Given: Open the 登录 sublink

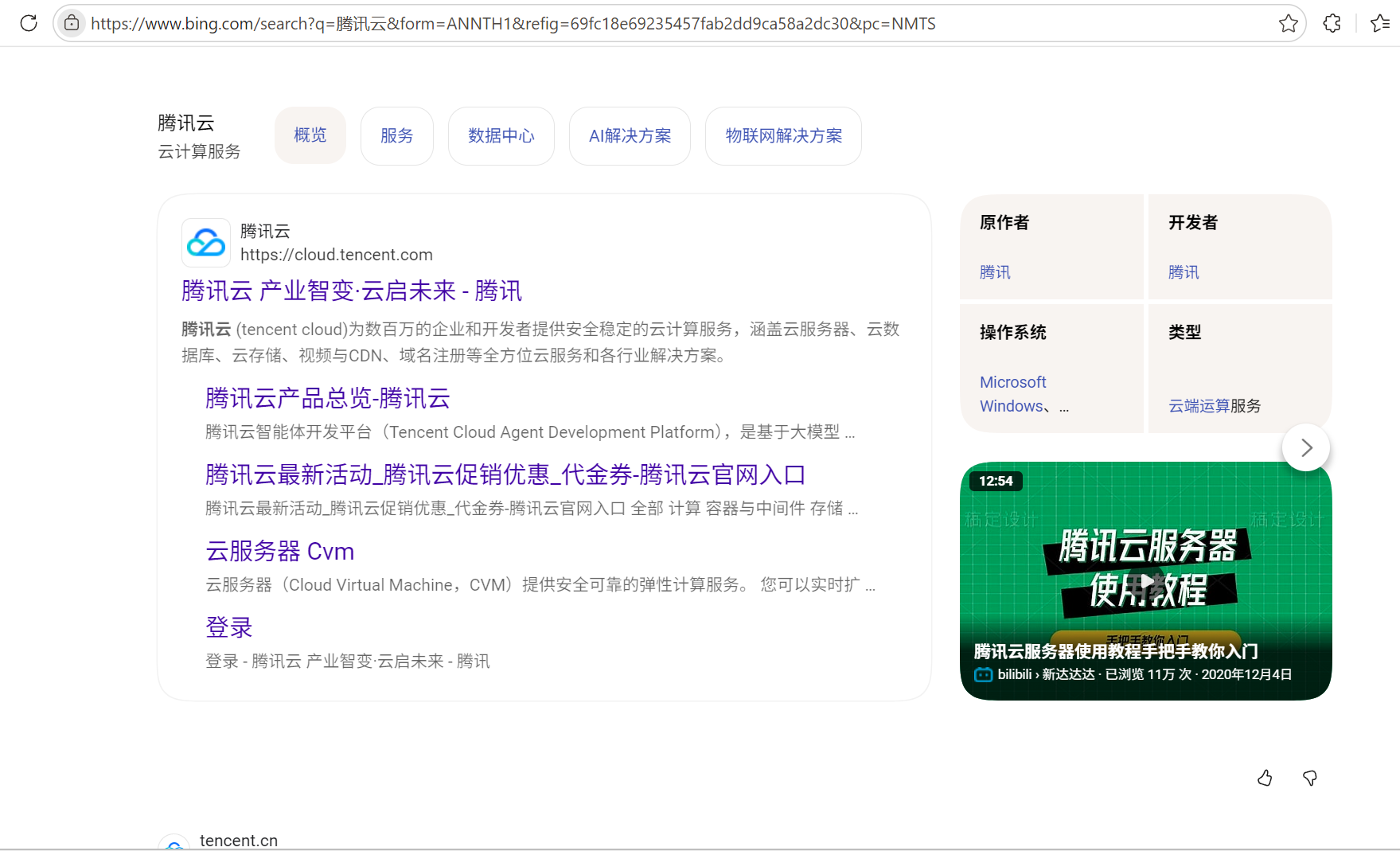Looking at the screenshot, I should pos(229,627).
